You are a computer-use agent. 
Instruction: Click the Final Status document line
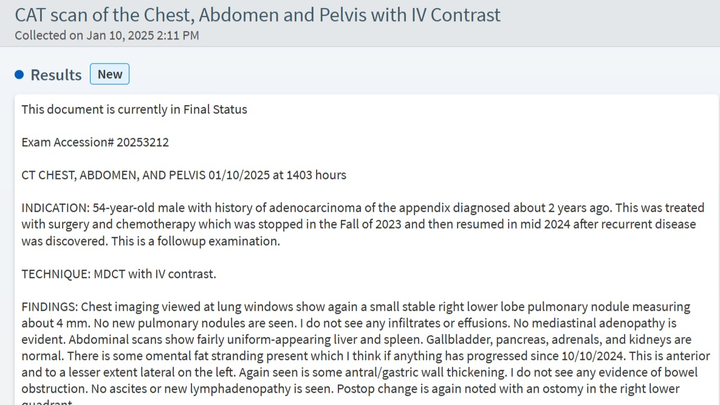(134, 109)
